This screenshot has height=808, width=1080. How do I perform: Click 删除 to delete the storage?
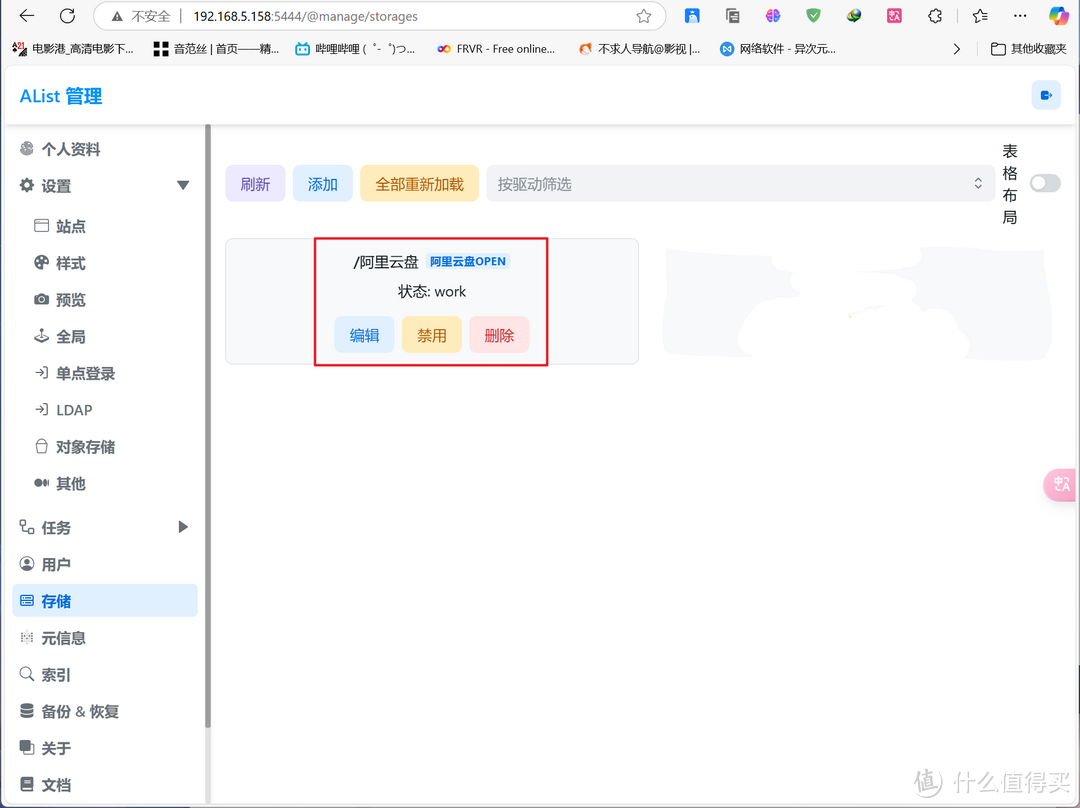point(498,334)
